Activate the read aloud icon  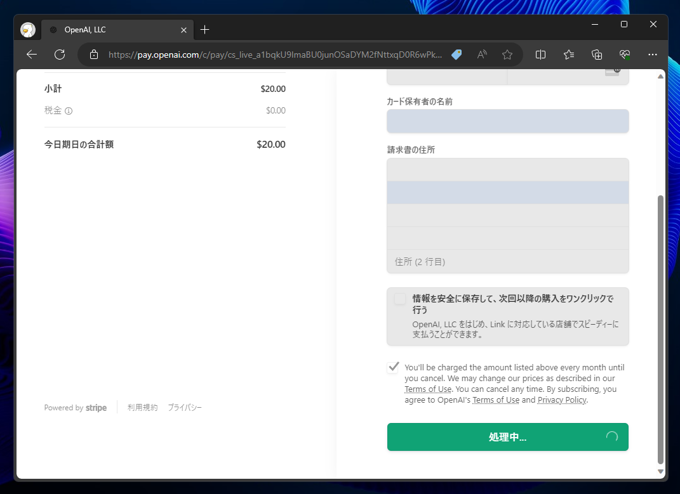(482, 55)
